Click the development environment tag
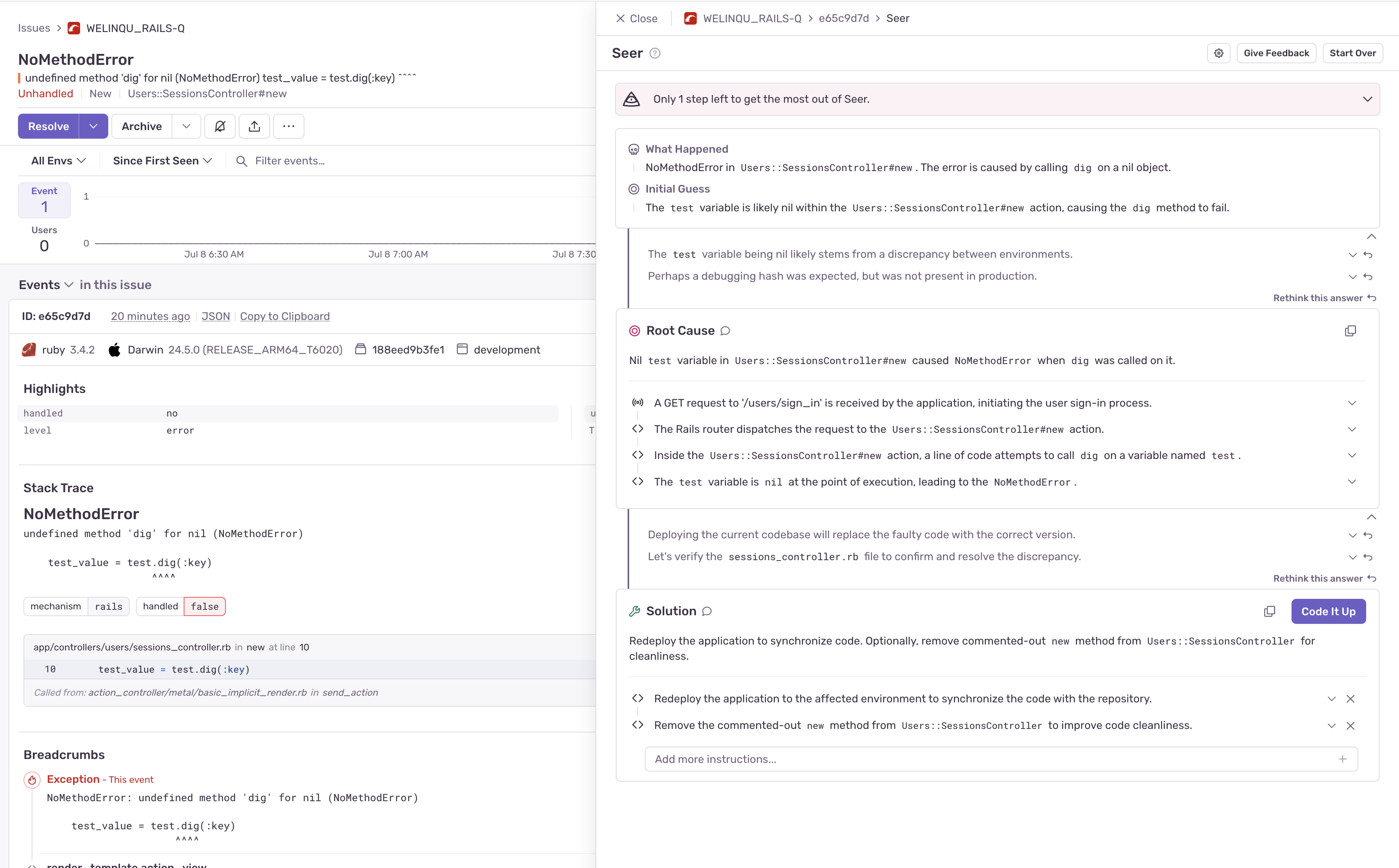The image size is (1399, 868). click(x=499, y=350)
